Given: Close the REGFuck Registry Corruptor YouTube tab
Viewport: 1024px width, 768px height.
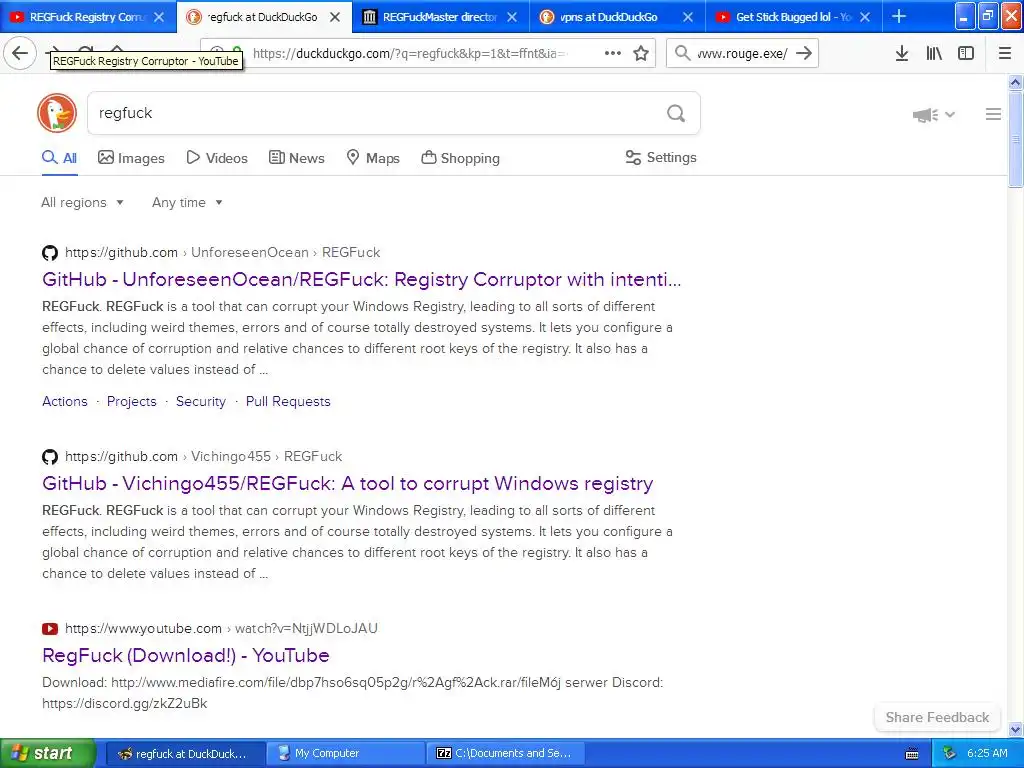Looking at the screenshot, I should 159,17.
